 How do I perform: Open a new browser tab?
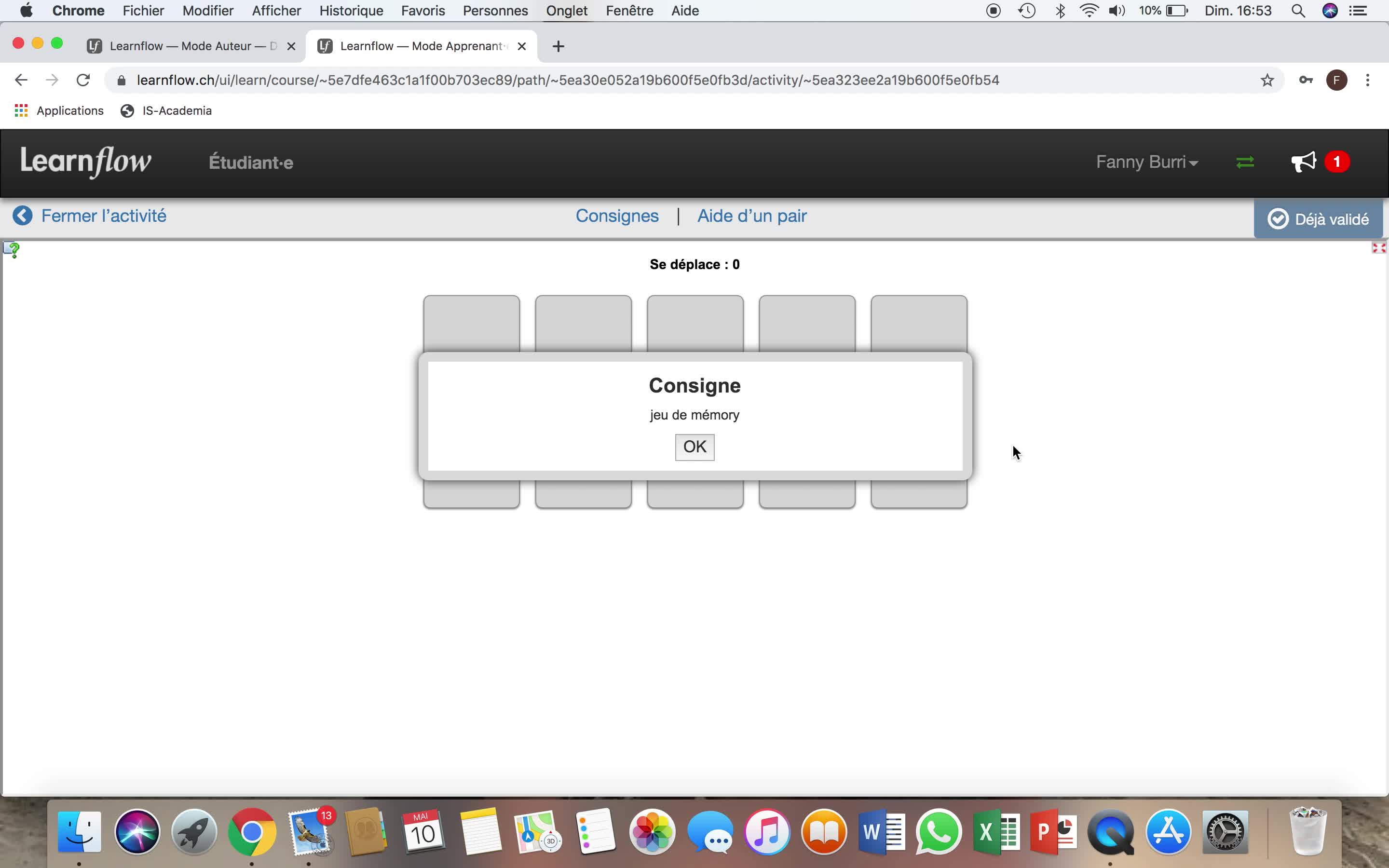coord(558,46)
